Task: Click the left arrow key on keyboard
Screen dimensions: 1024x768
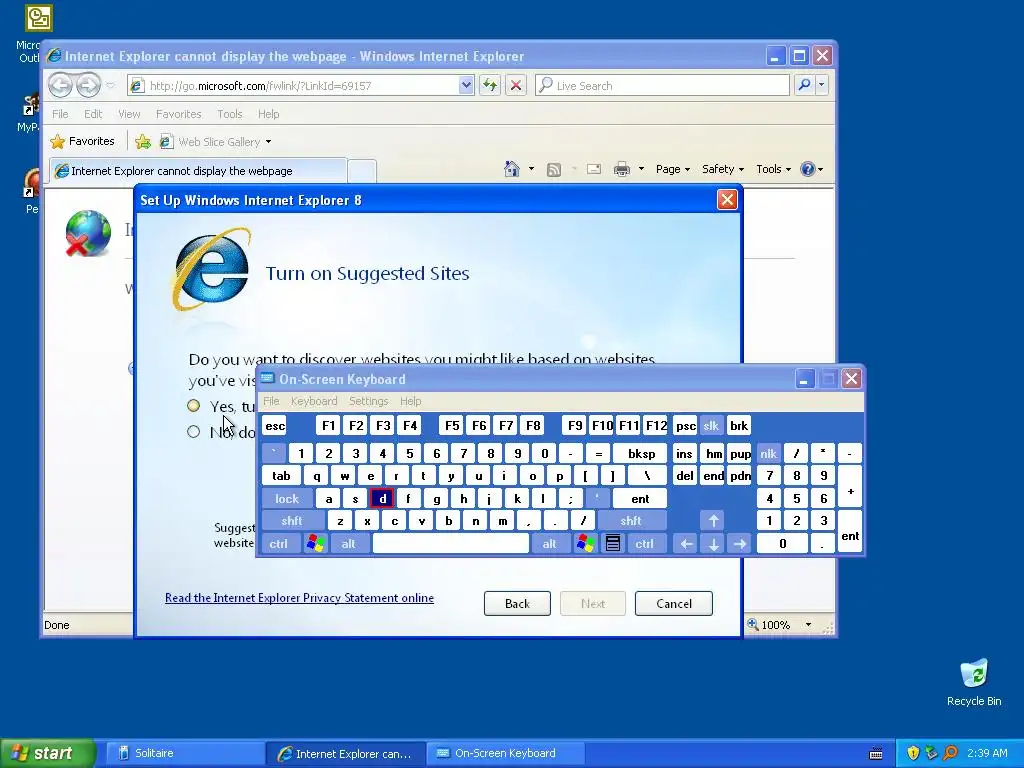Action: [x=686, y=543]
